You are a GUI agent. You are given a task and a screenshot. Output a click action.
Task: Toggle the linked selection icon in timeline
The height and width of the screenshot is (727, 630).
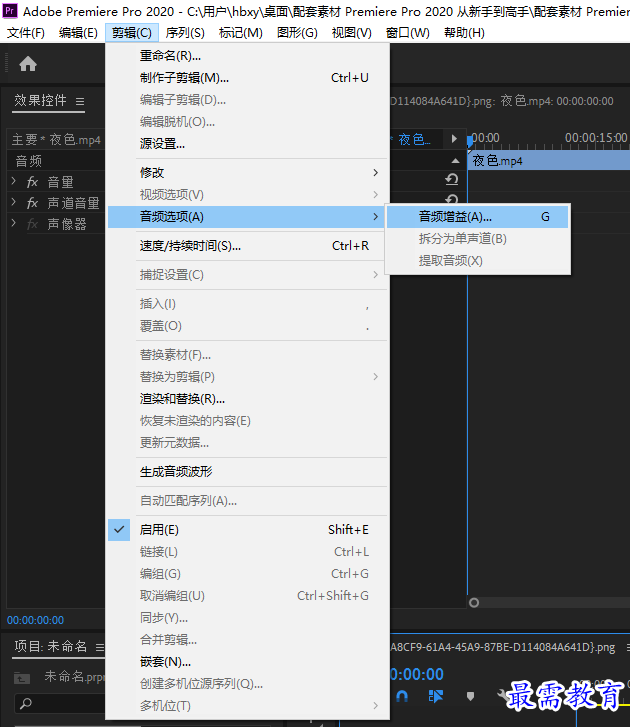(436, 695)
